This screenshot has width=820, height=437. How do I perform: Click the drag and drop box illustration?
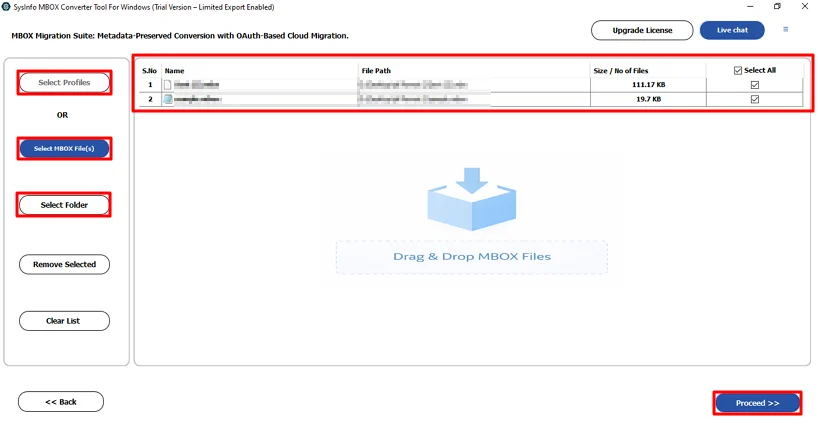click(472, 199)
